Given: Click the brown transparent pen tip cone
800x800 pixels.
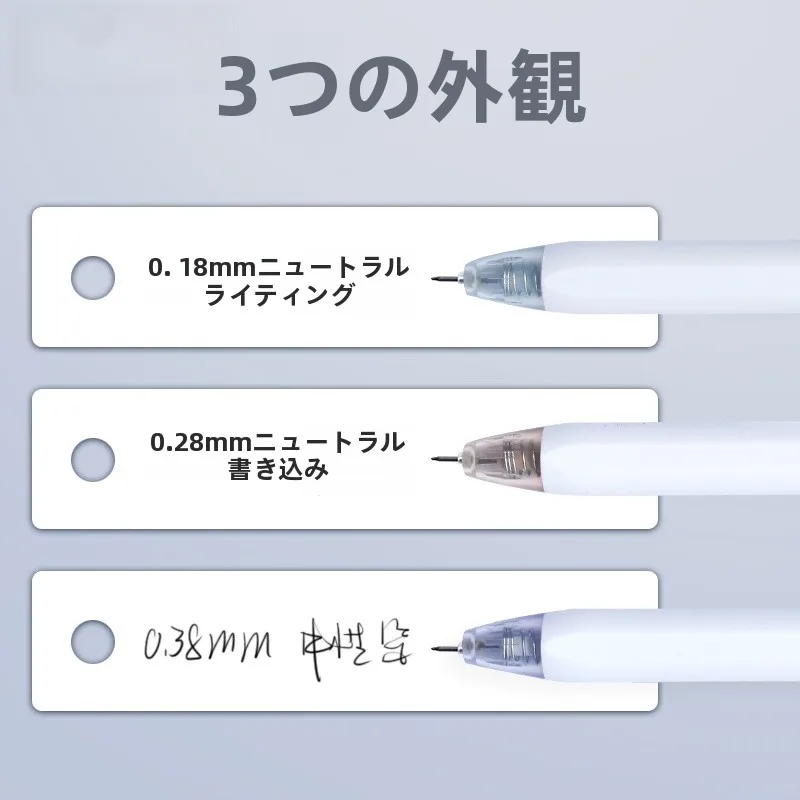Looking at the screenshot, I should pos(504,460).
